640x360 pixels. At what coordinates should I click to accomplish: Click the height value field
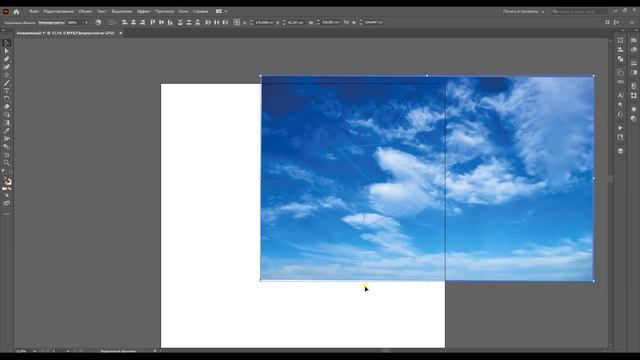[373, 22]
